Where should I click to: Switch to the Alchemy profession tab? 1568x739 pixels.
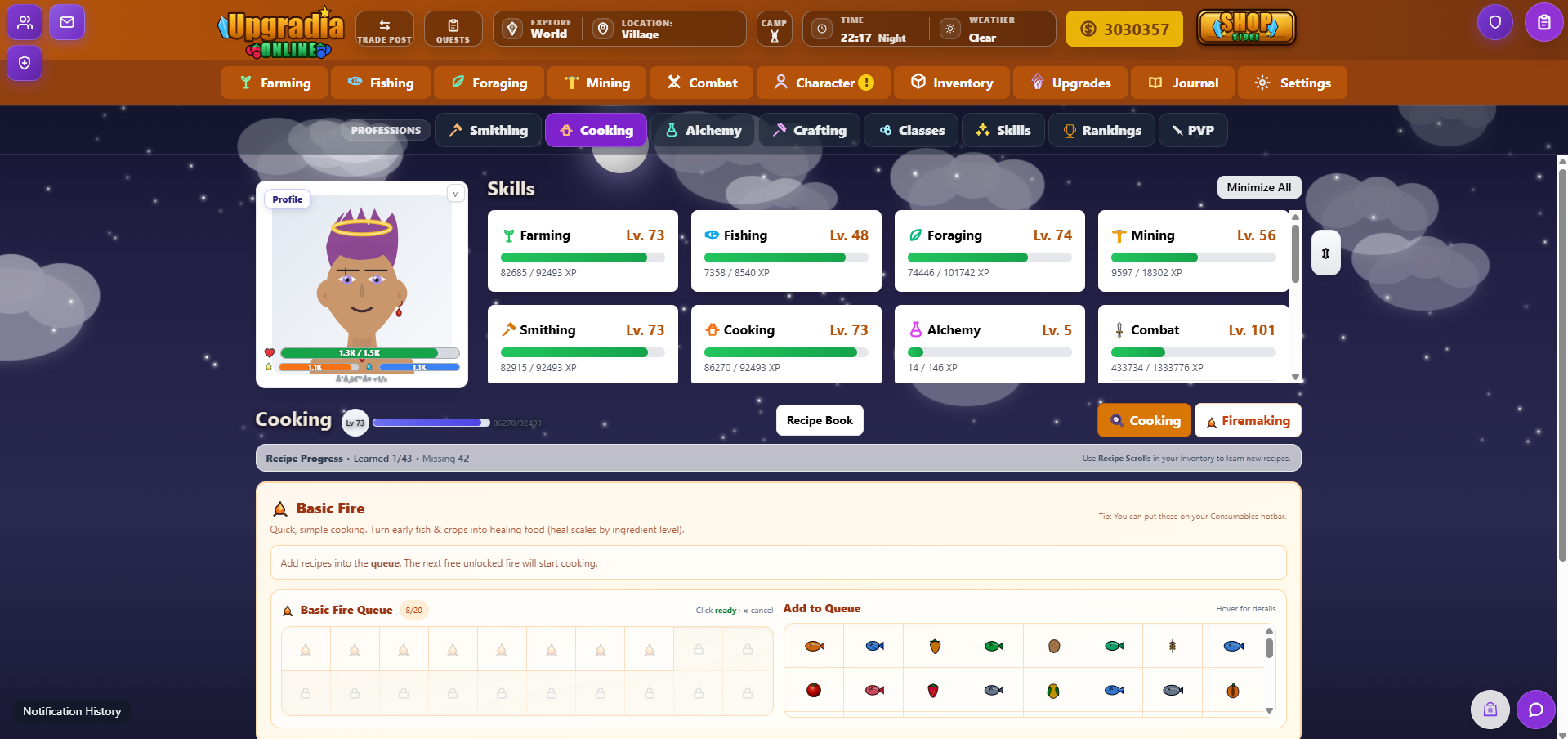[x=704, y=130]
